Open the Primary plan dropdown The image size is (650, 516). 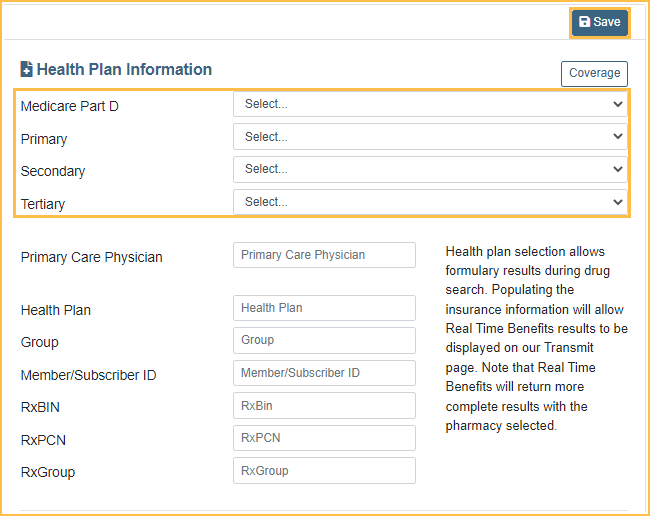tap(430, 137)
